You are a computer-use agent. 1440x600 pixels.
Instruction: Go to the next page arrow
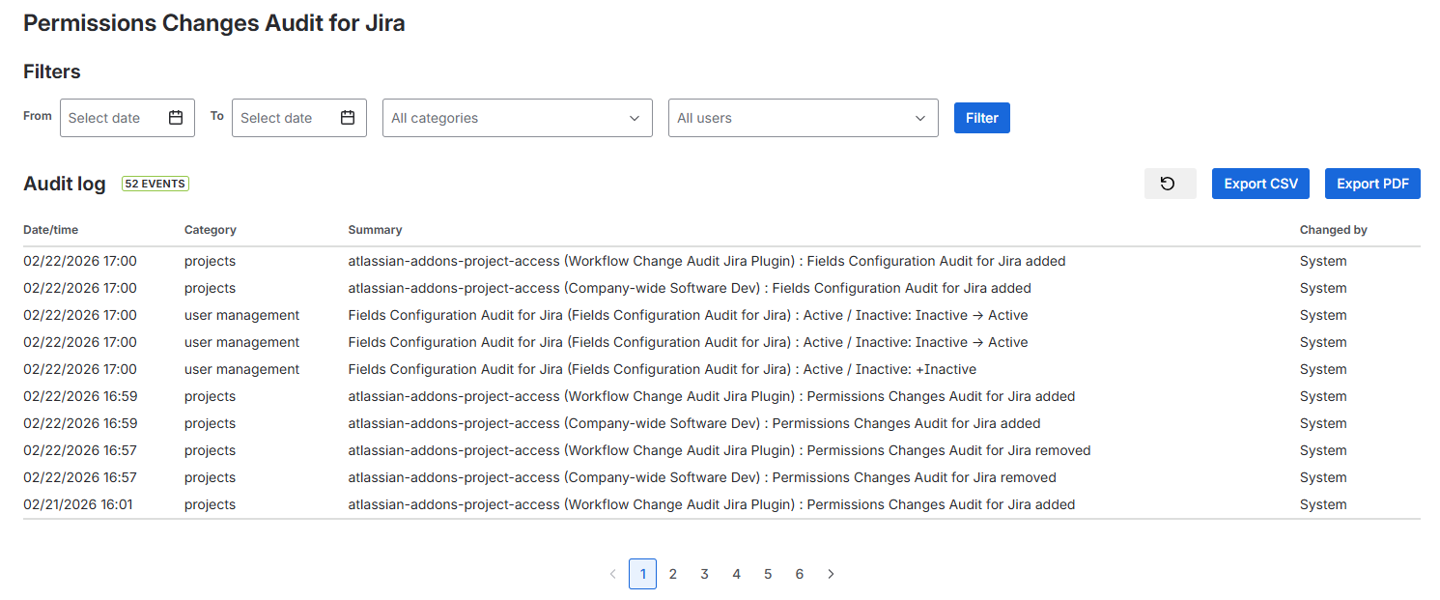click(831, 574)
